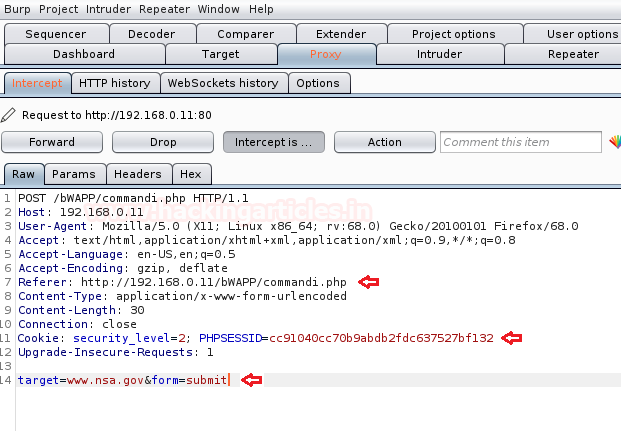Click the Accept header line text/html

(x=267, y=240)
